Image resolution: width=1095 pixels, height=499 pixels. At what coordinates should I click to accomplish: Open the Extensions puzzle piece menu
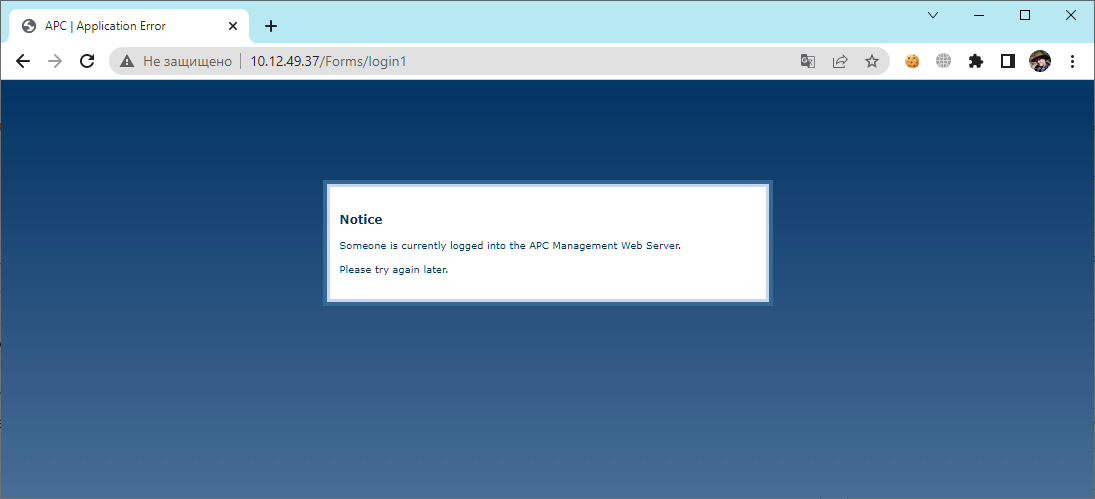(x=976, y=61)
